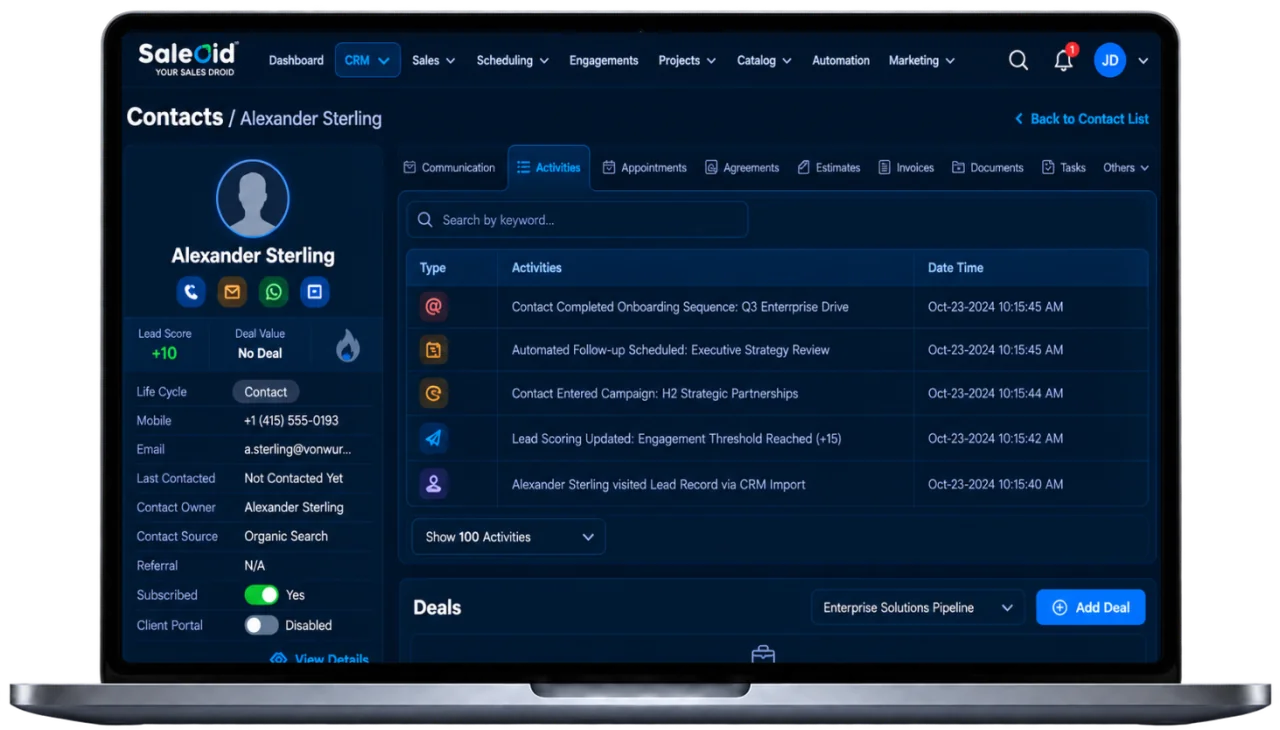The image size is (1280, 730).
Task: Click the Type column header
Action: coord(433,268)
